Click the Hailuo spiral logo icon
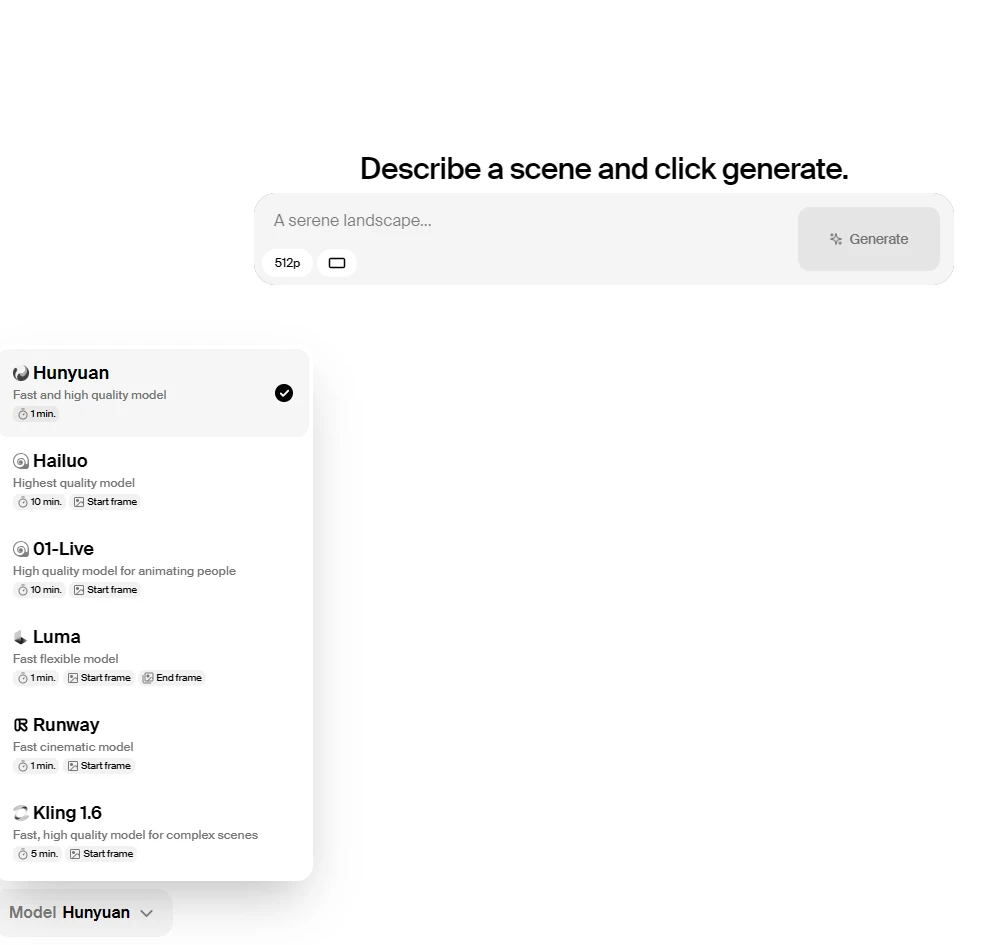 pyautogui.click(x=21, y=461)
